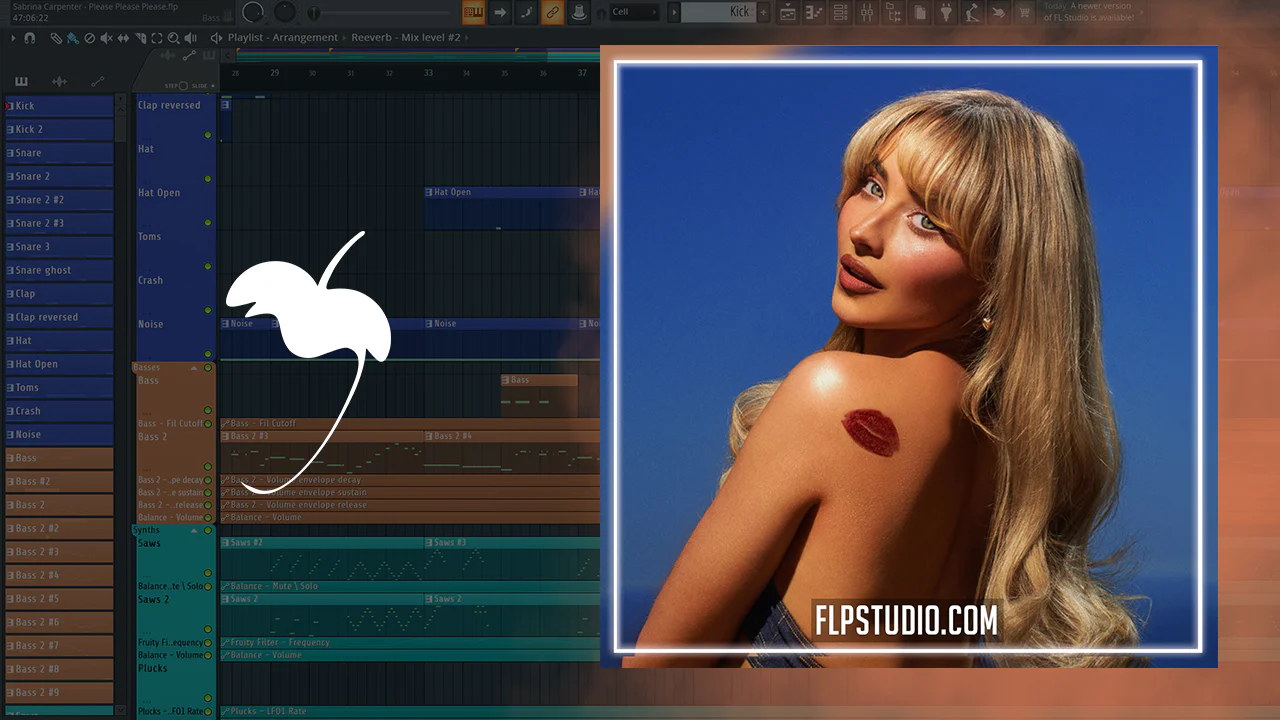Mute the Hat track
The image size is (1280, 720).
tap(208, 179)
